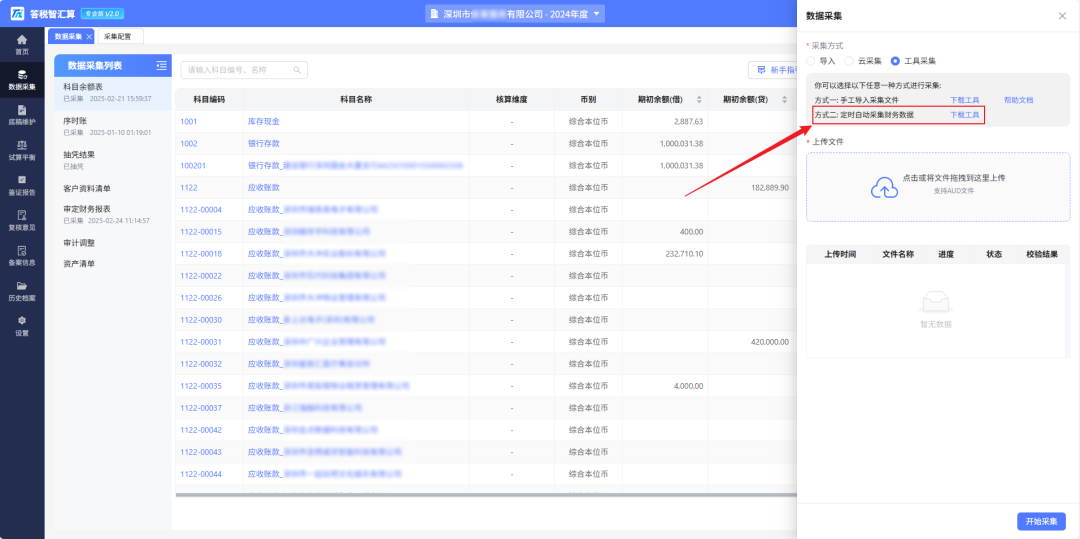Open subject code 1122-00004 link
Viewport: 1080px width, 539px height.
pos(201,210)
